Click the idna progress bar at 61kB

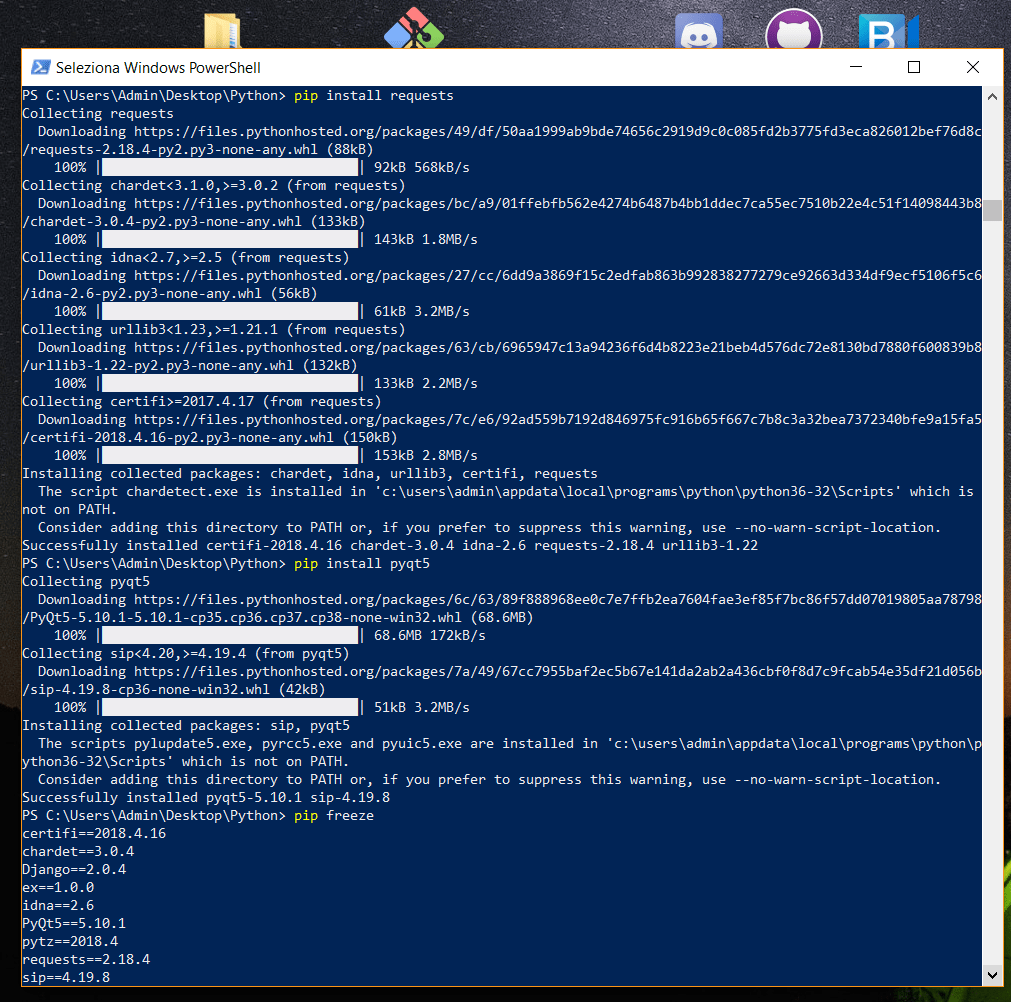tap(230, 311)
